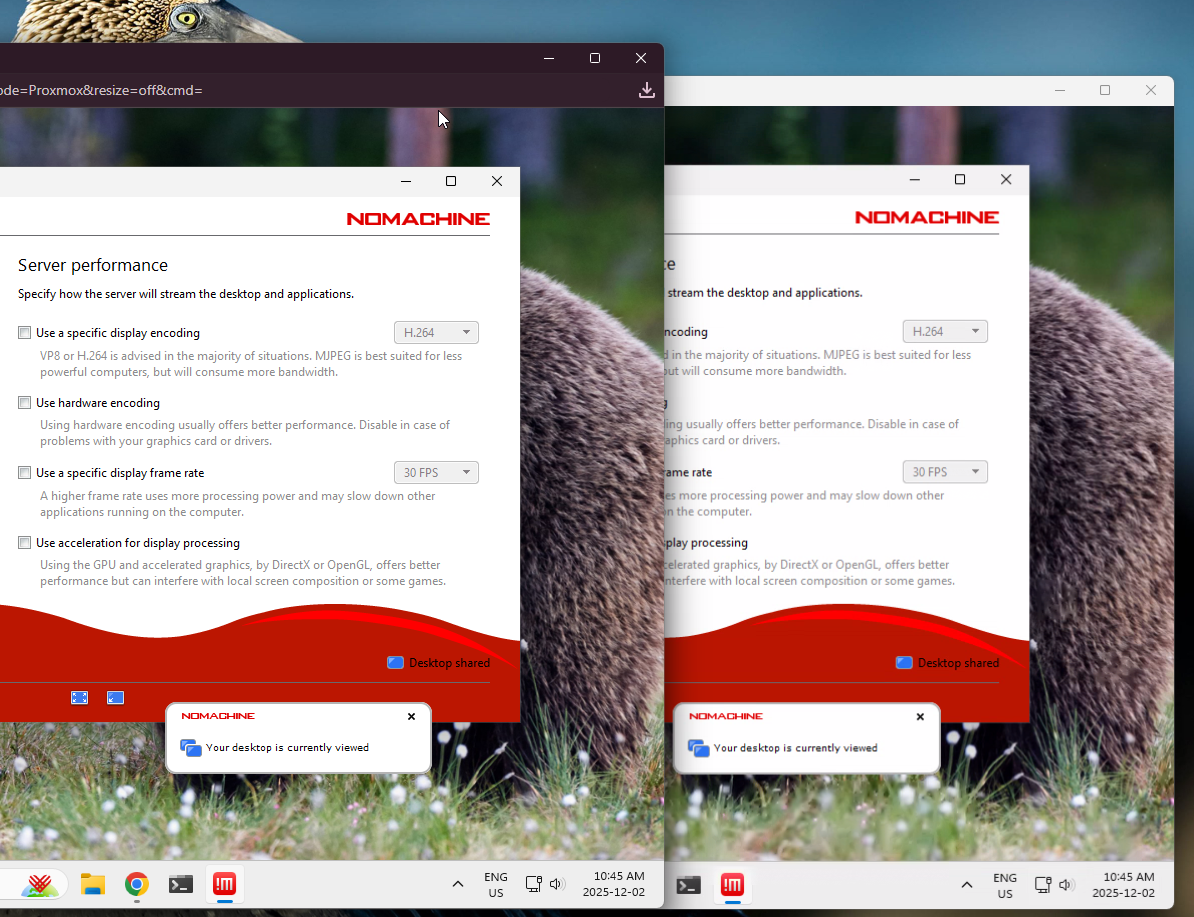Viewport: 1194px width, 917px height.
Task: Click 'Desktop shared' in the front NoMachine window
Action: (439, 663)
